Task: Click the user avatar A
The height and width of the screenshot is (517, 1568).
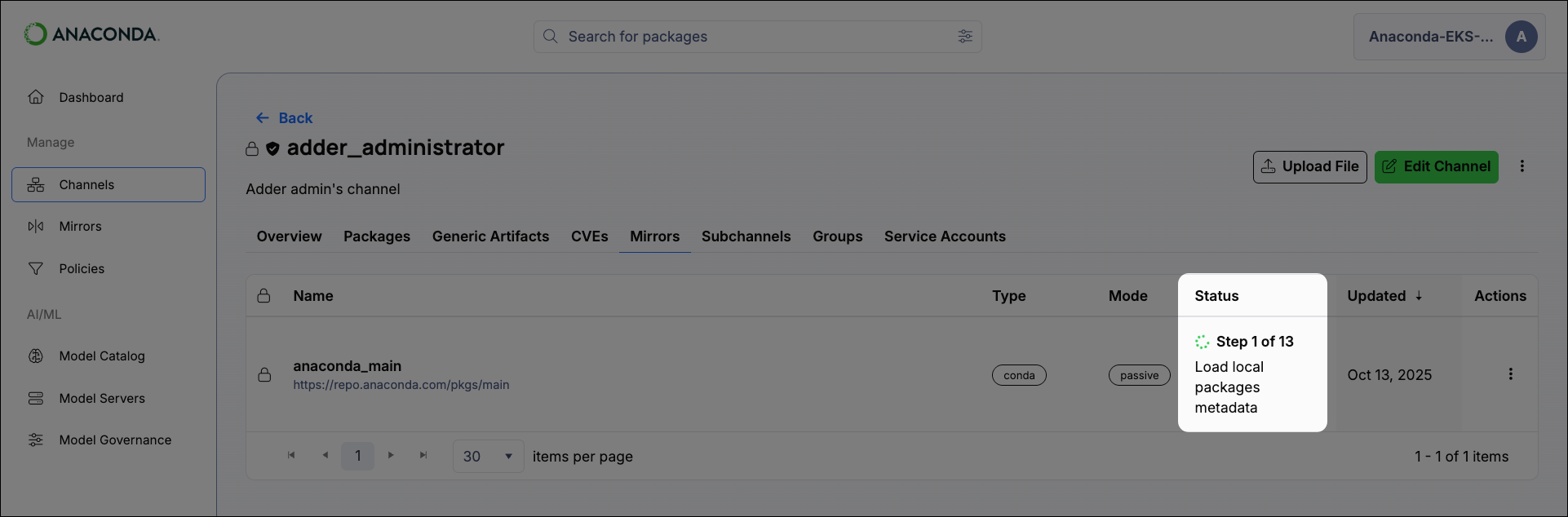Action: [x=1521, y=37]
